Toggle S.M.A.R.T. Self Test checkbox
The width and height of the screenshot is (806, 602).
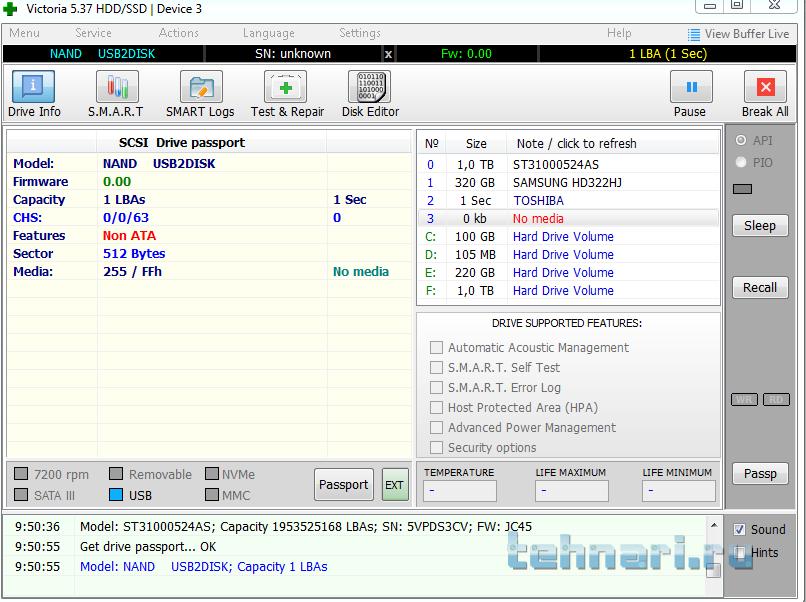click(x=436, y=368)
